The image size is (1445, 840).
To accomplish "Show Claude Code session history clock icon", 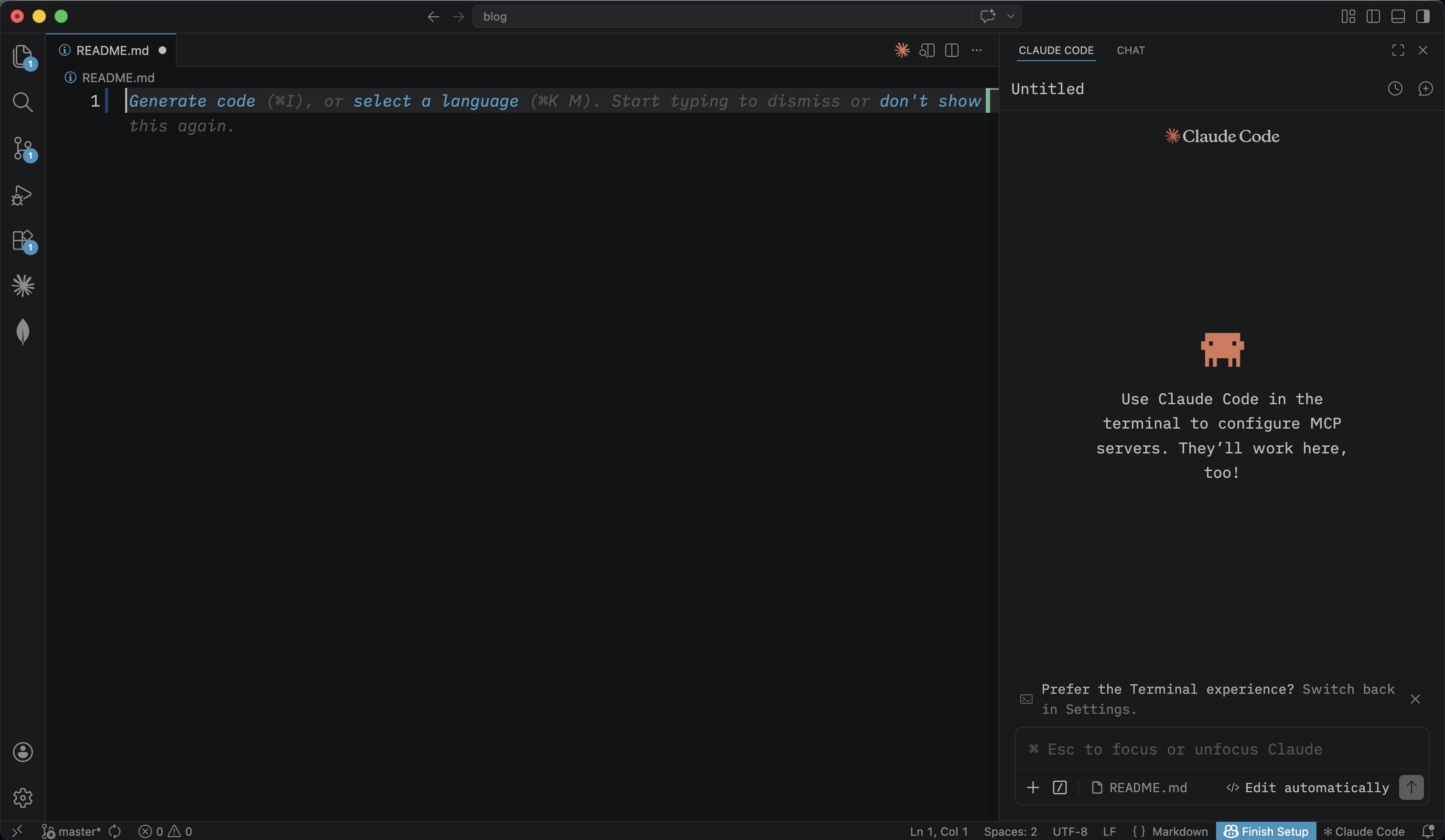I will [x=1394, y=89].
